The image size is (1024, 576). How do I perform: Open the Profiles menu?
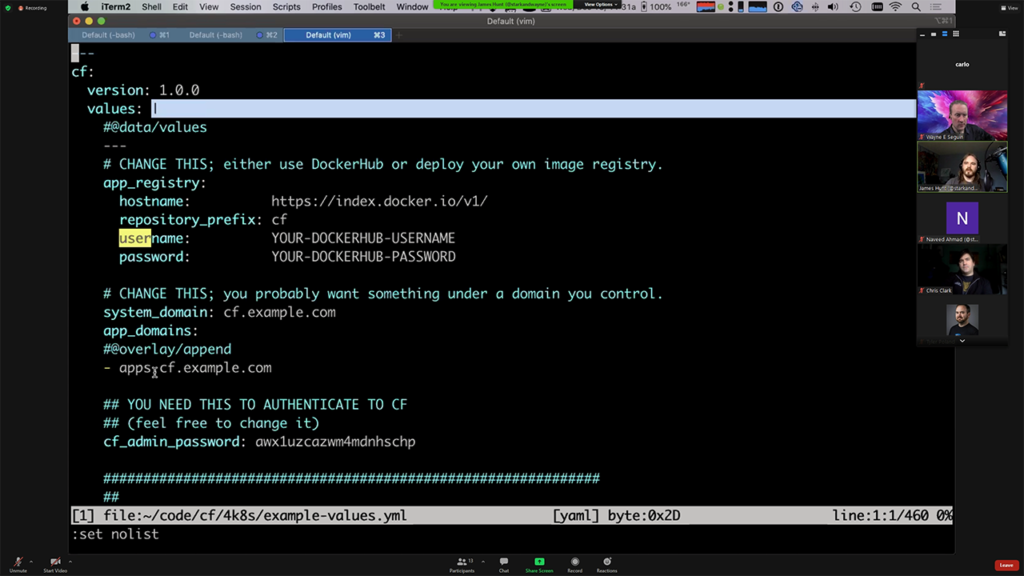point(327,7)
